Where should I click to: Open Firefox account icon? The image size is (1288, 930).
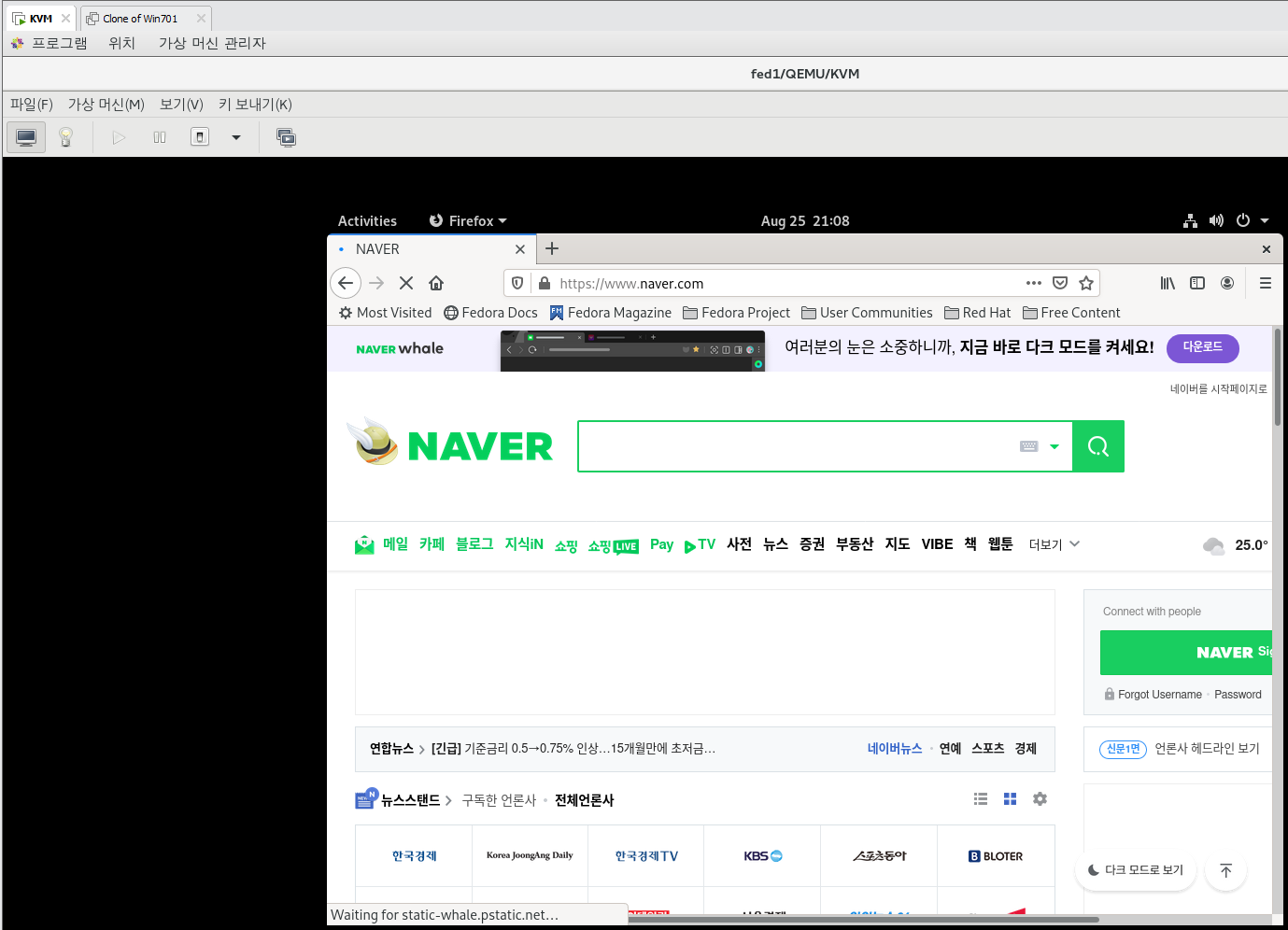[x=1227, y=283]
